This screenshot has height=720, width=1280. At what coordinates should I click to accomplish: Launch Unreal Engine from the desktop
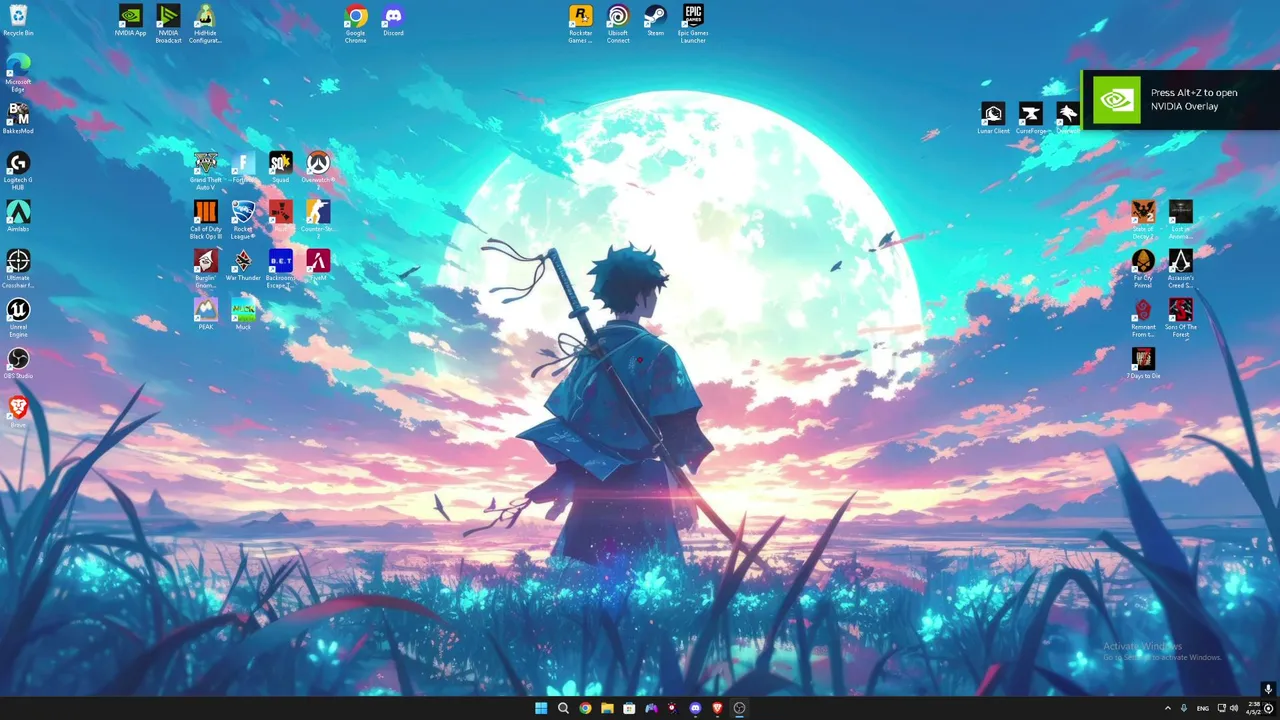click(18, 316)
